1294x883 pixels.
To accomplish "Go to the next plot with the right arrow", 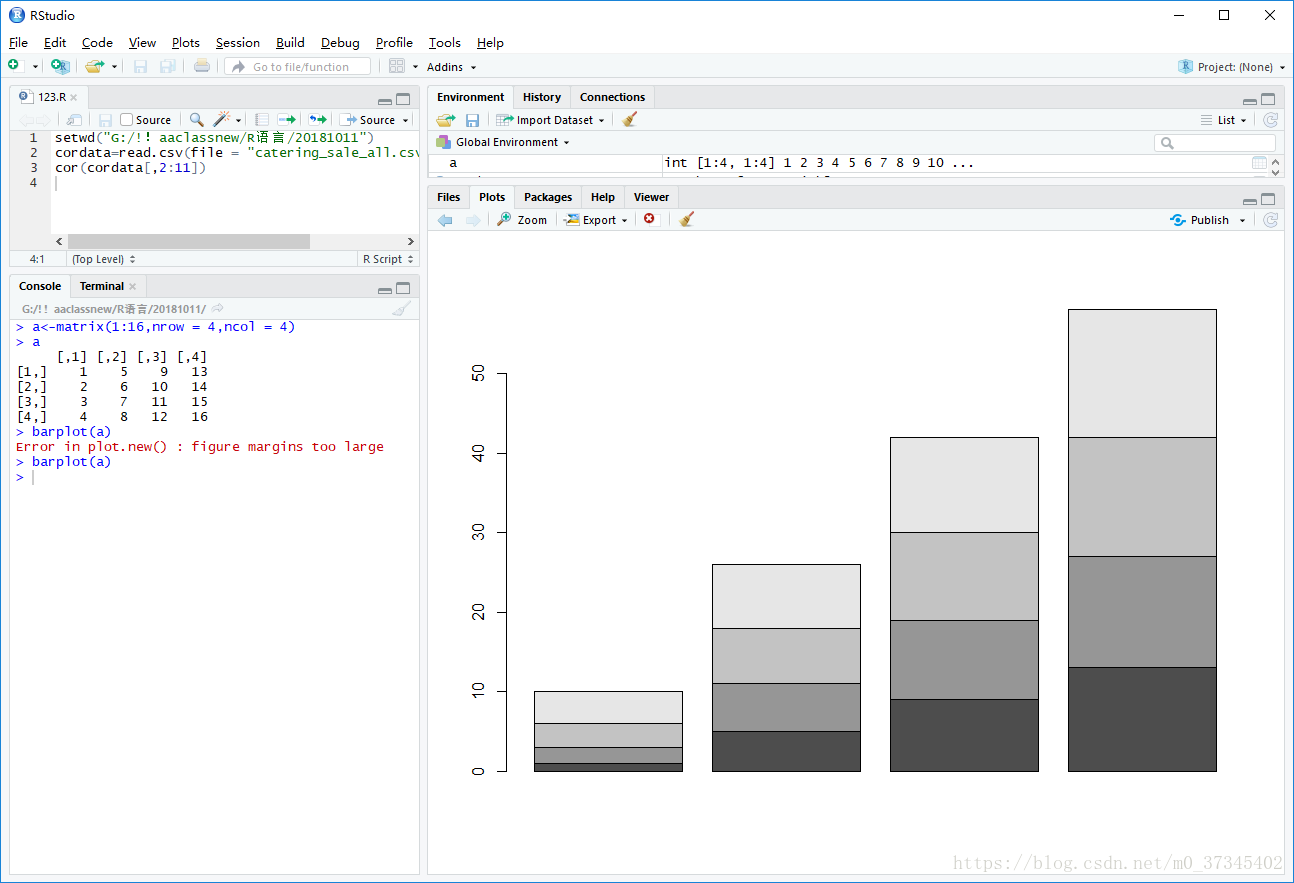I will coord(473,220).
